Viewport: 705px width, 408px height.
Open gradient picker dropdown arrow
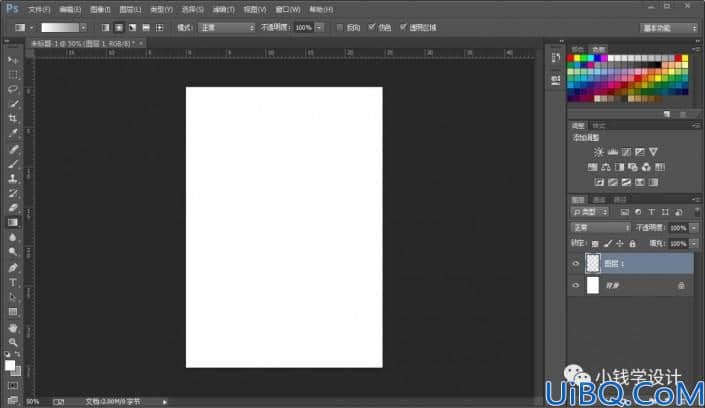pyautogui.click(x=83, y=28)
